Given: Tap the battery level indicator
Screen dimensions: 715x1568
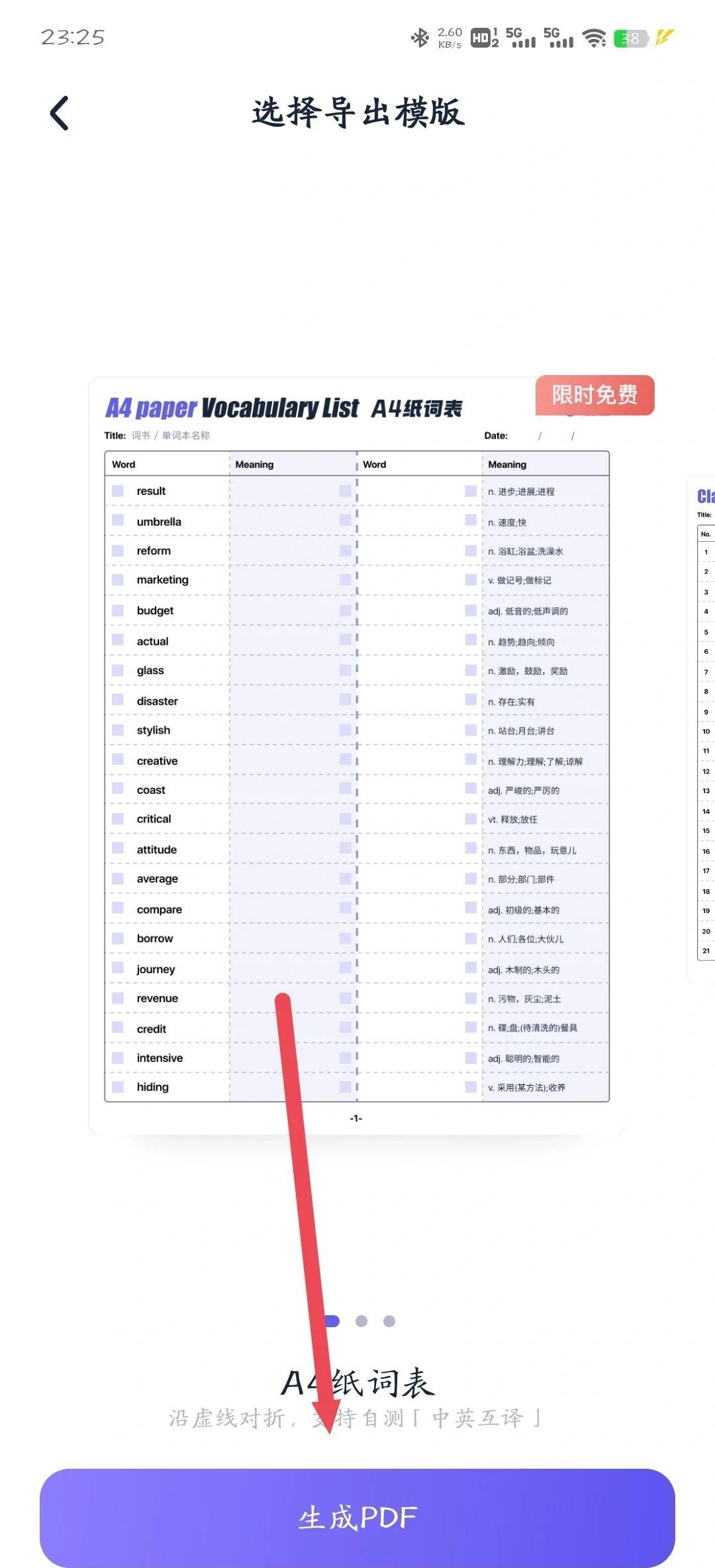Looking at the screenshot, I should click(x=630, y=38).
